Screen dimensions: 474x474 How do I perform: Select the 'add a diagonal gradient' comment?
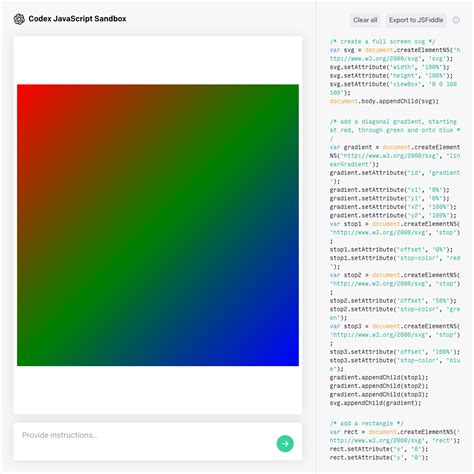click(x=395, y=130)
